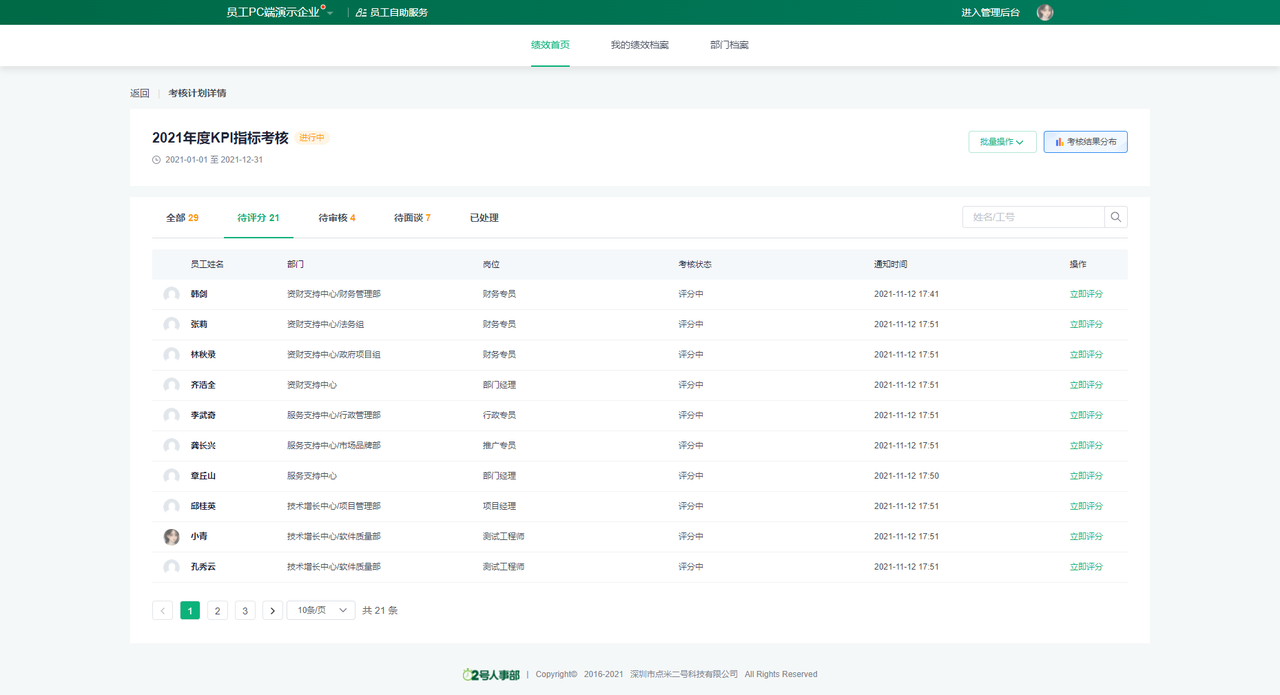Open 考核结果分布 chart button
Viewport: 1280px width, 695px height.
1085,142
